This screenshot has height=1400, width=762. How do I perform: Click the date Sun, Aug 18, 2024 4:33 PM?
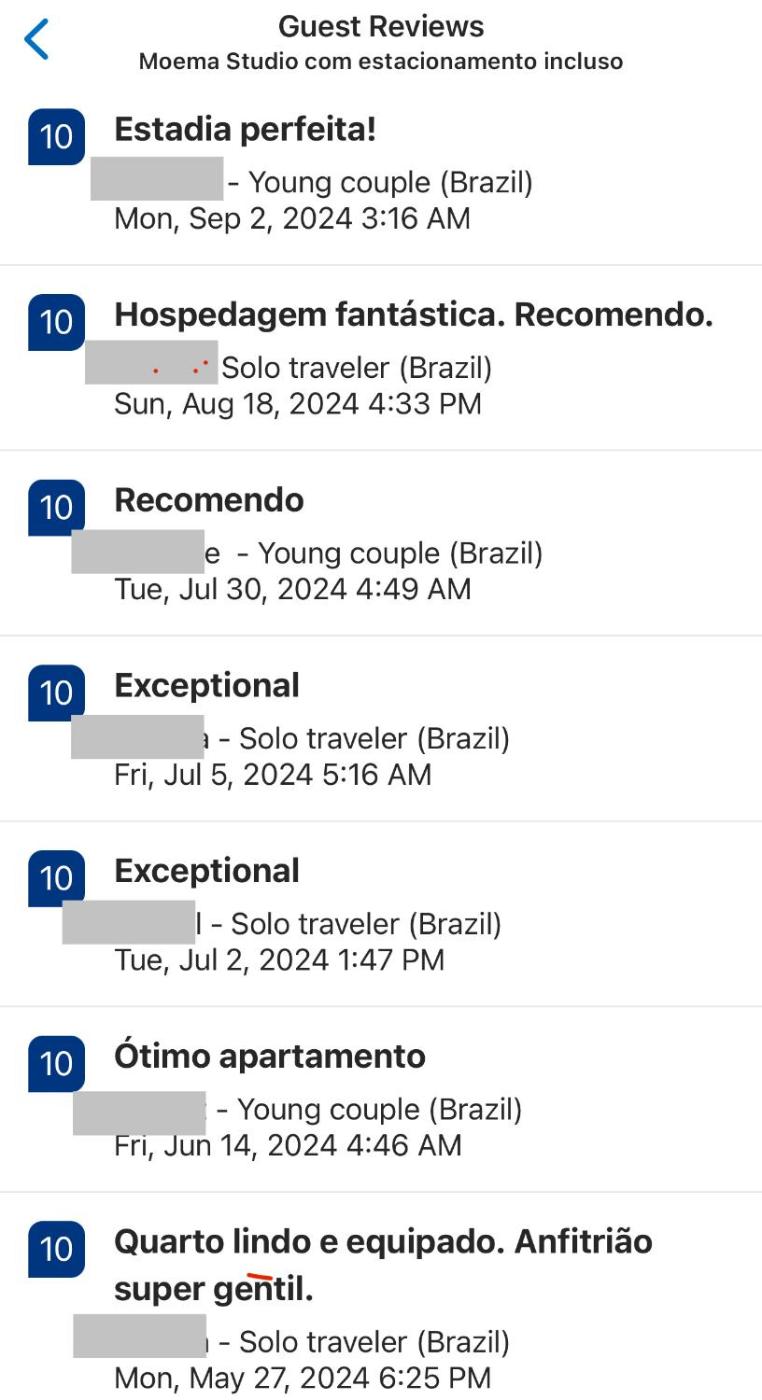(297, 404)
